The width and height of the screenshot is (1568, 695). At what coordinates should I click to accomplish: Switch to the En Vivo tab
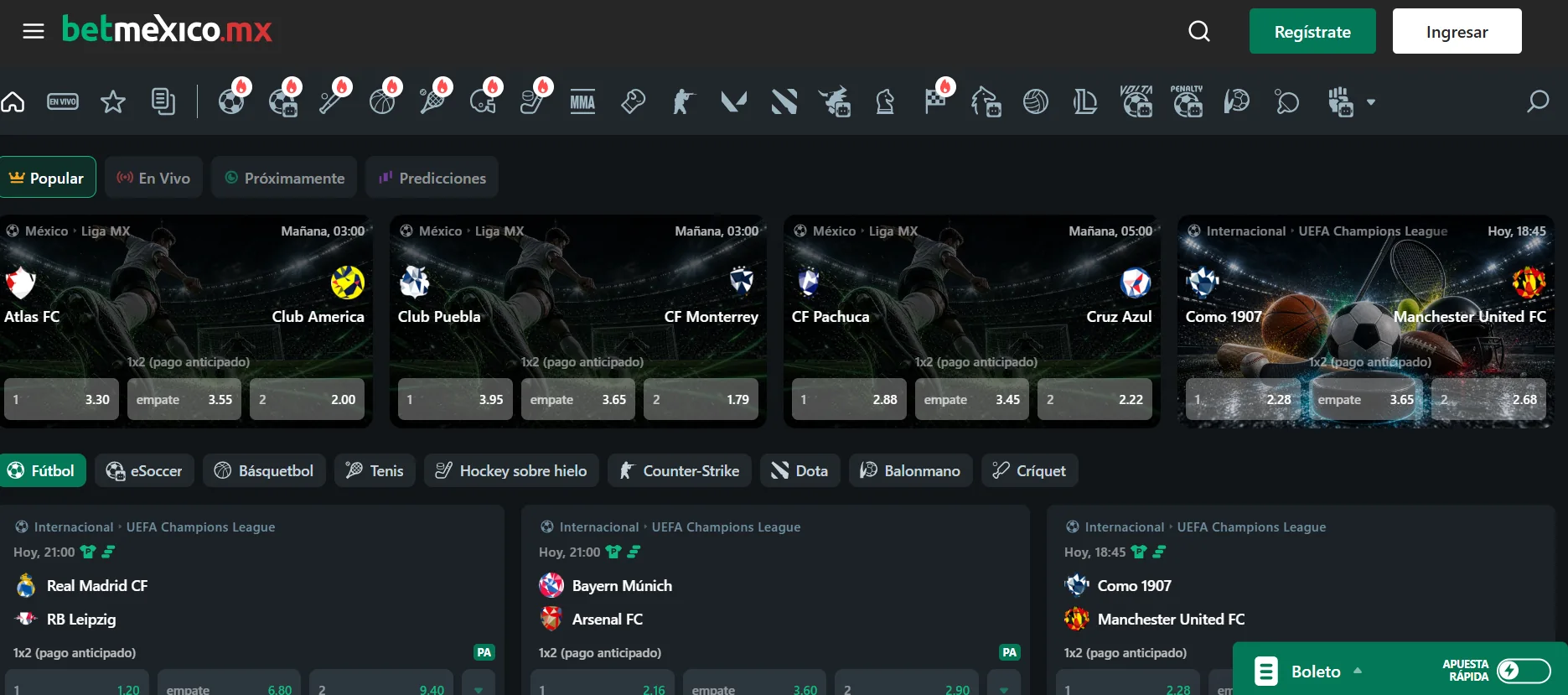[154, 178]
